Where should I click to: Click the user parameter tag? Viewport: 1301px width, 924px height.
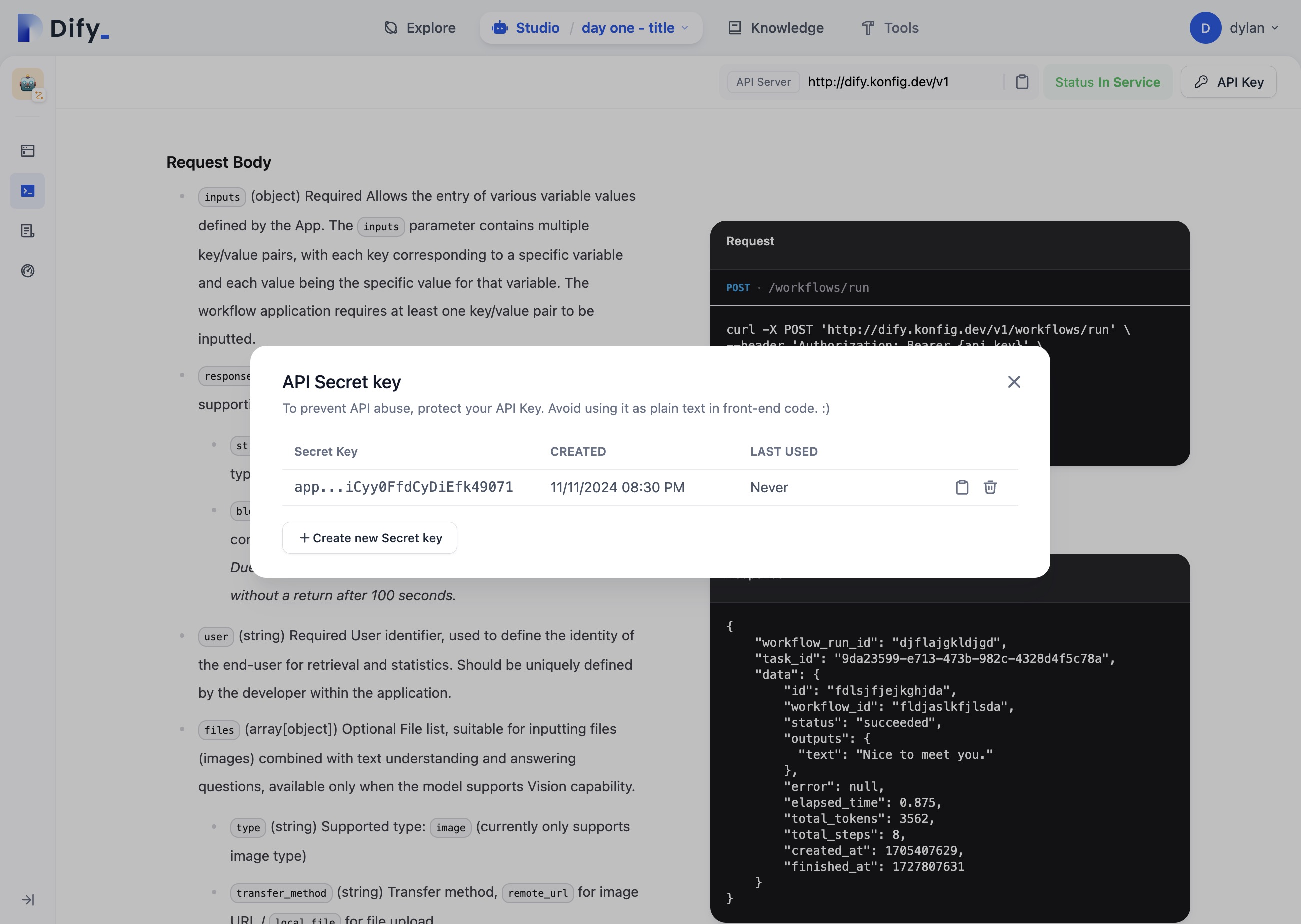(x=216, y=636)
